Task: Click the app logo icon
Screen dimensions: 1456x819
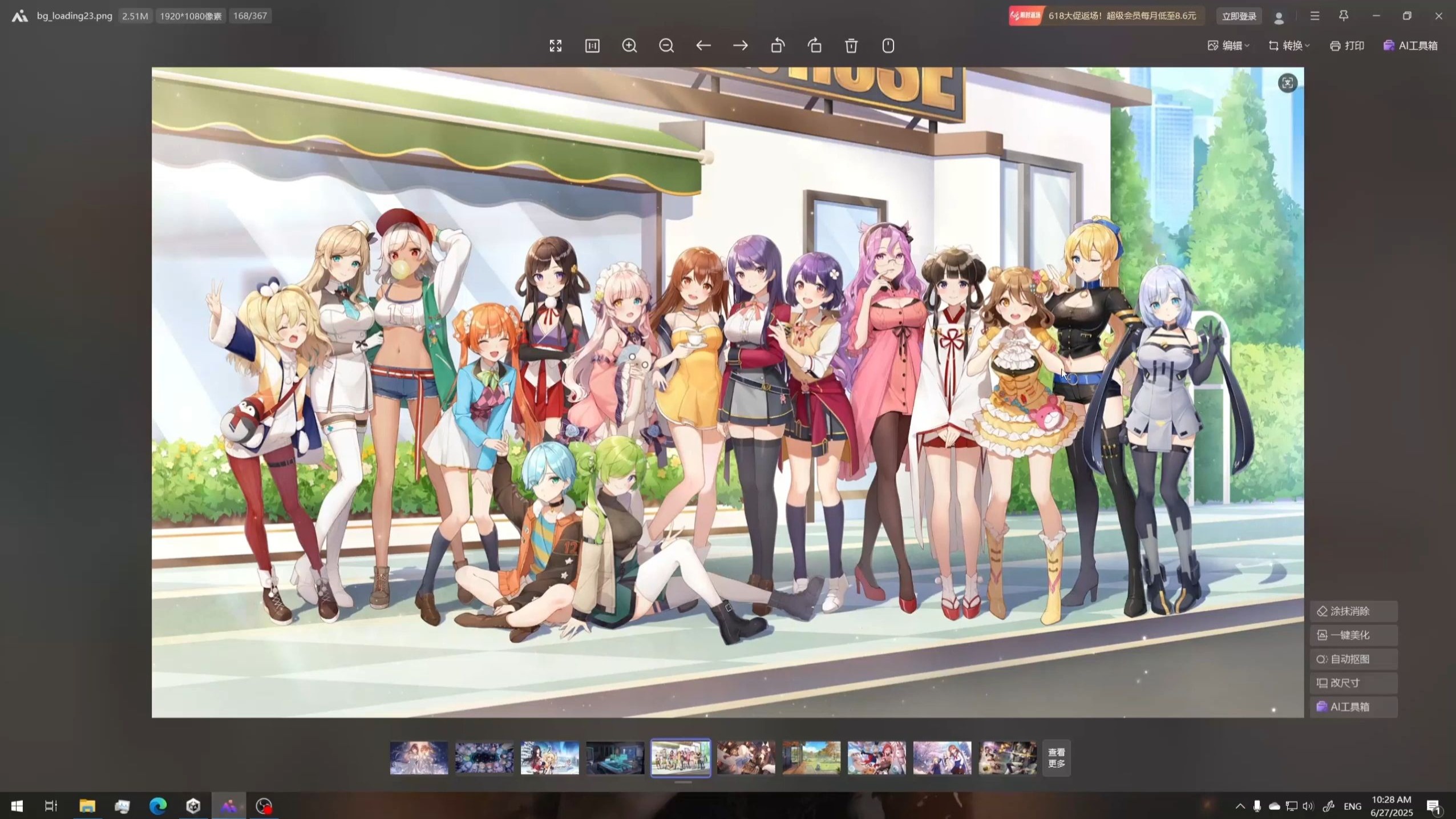Action: [x=20, y=16]
